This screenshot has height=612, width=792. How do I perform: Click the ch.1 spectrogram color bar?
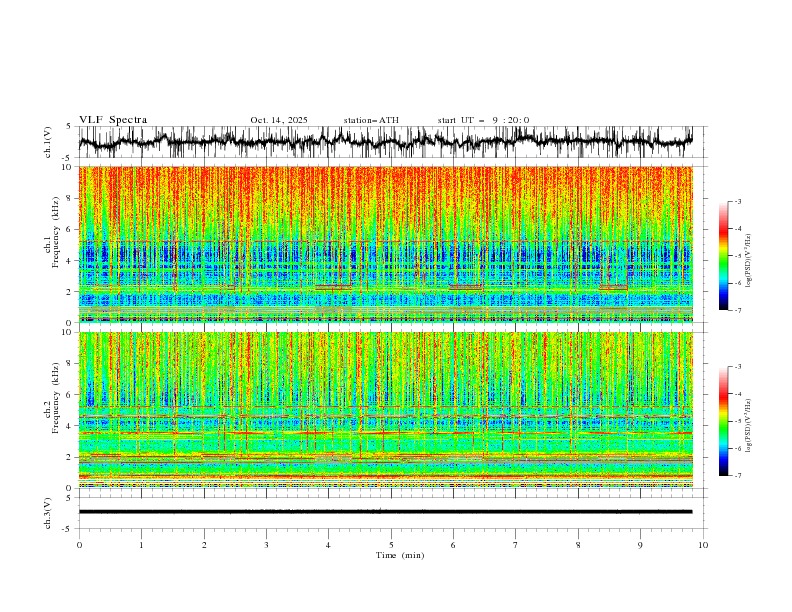click(723, 255)
